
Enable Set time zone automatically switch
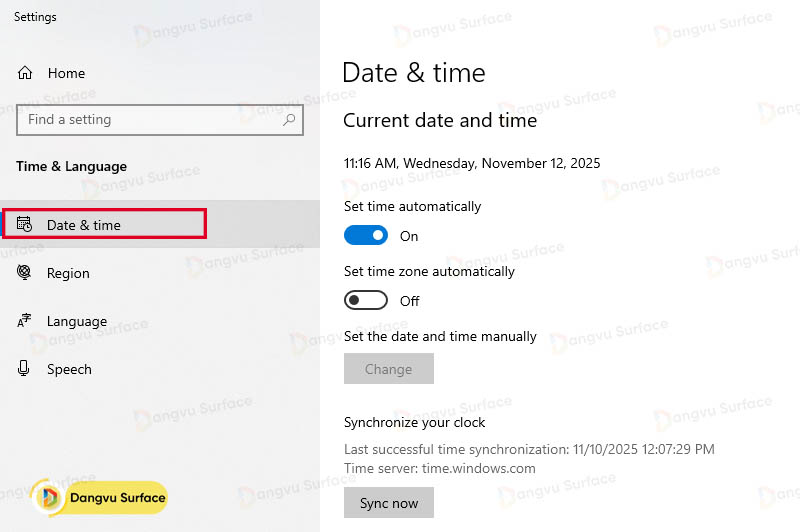366,300
